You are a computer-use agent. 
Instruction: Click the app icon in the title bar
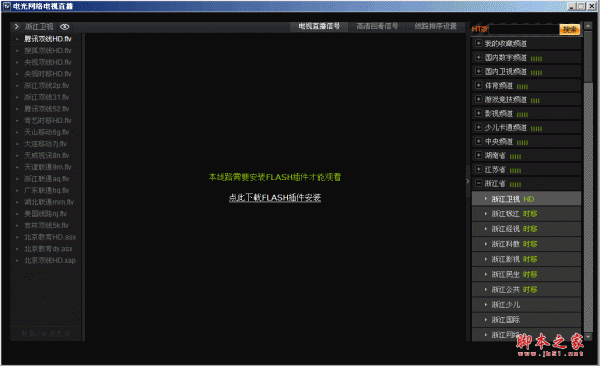pyautogui.click(x=7, y=6)
